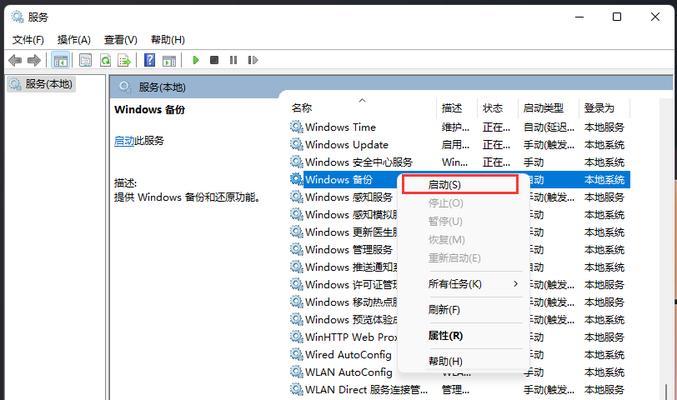Click the export list toolbar icon
Image resolution: width=677 pixels, height=400 pixels.
pos(124,60)
